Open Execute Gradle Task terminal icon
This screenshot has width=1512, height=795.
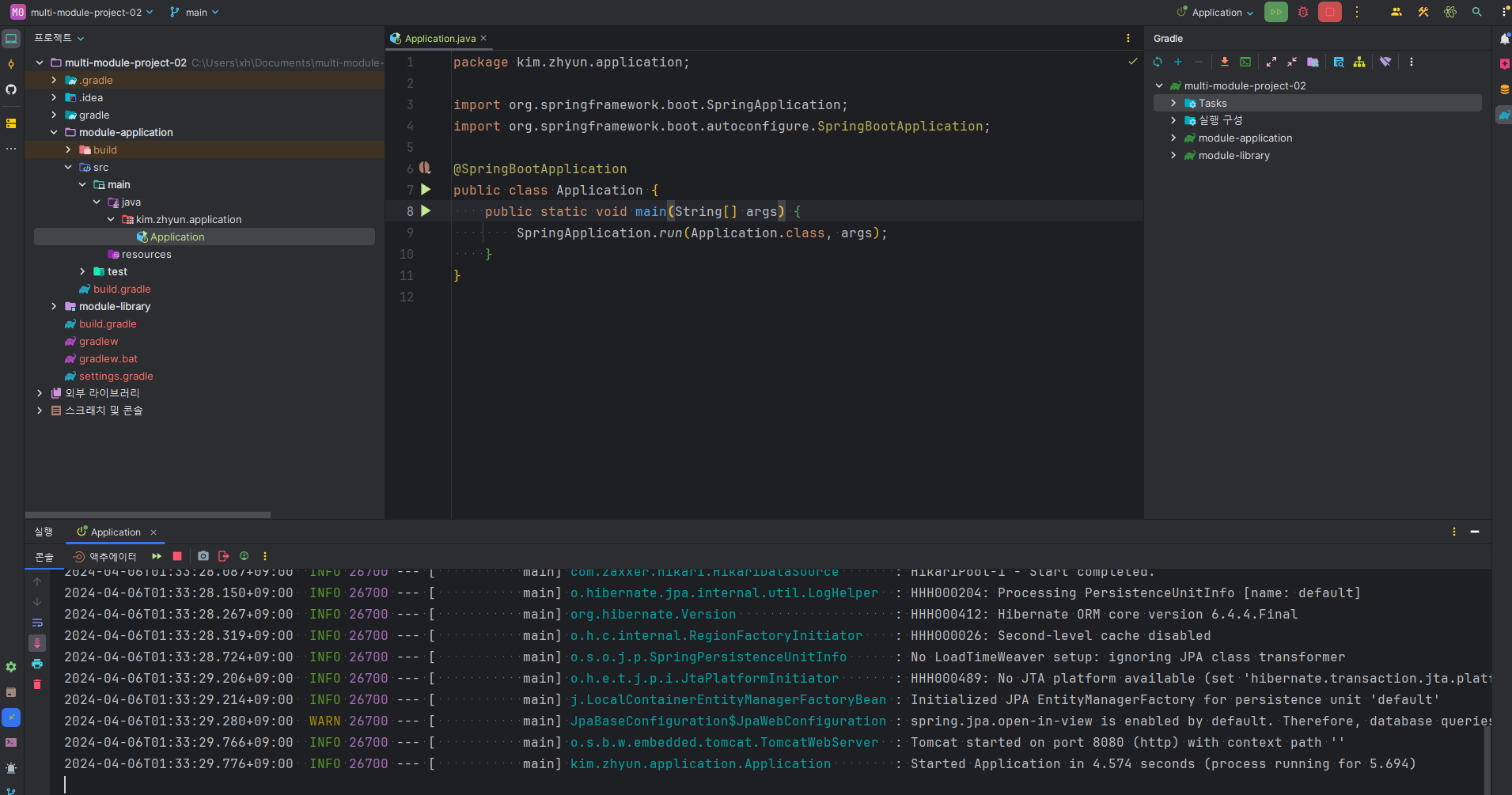tap(1245, 62)
